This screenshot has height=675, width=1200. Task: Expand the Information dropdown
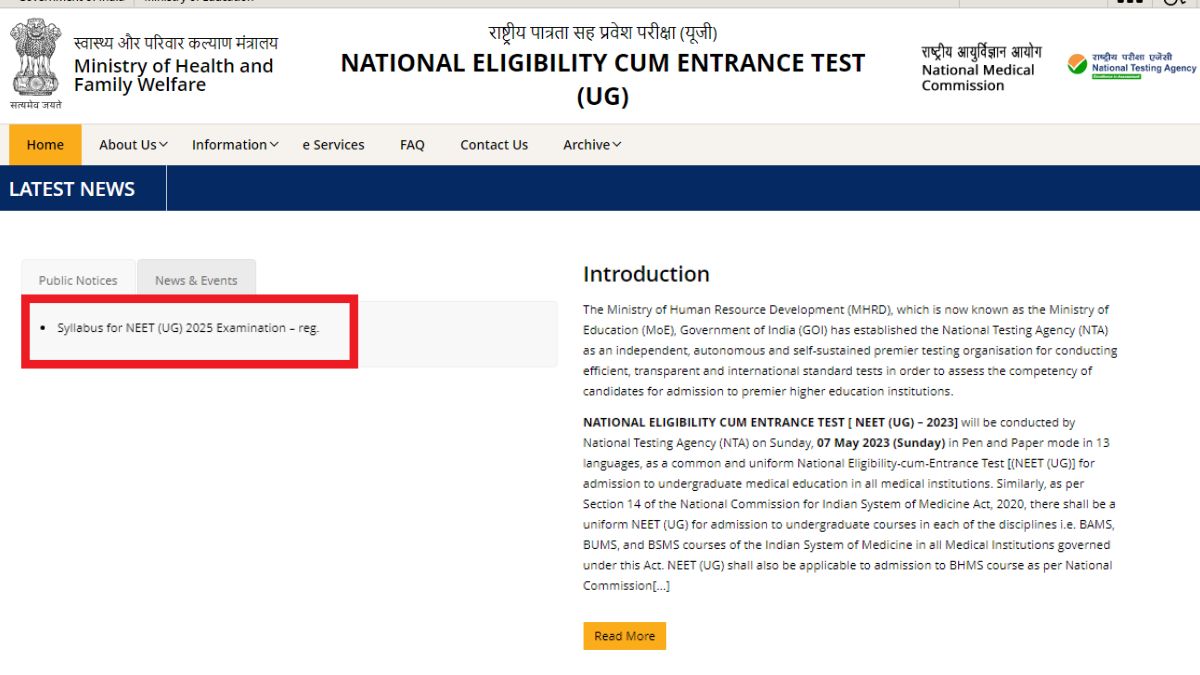pyautogui.click(x=233, y=144)
